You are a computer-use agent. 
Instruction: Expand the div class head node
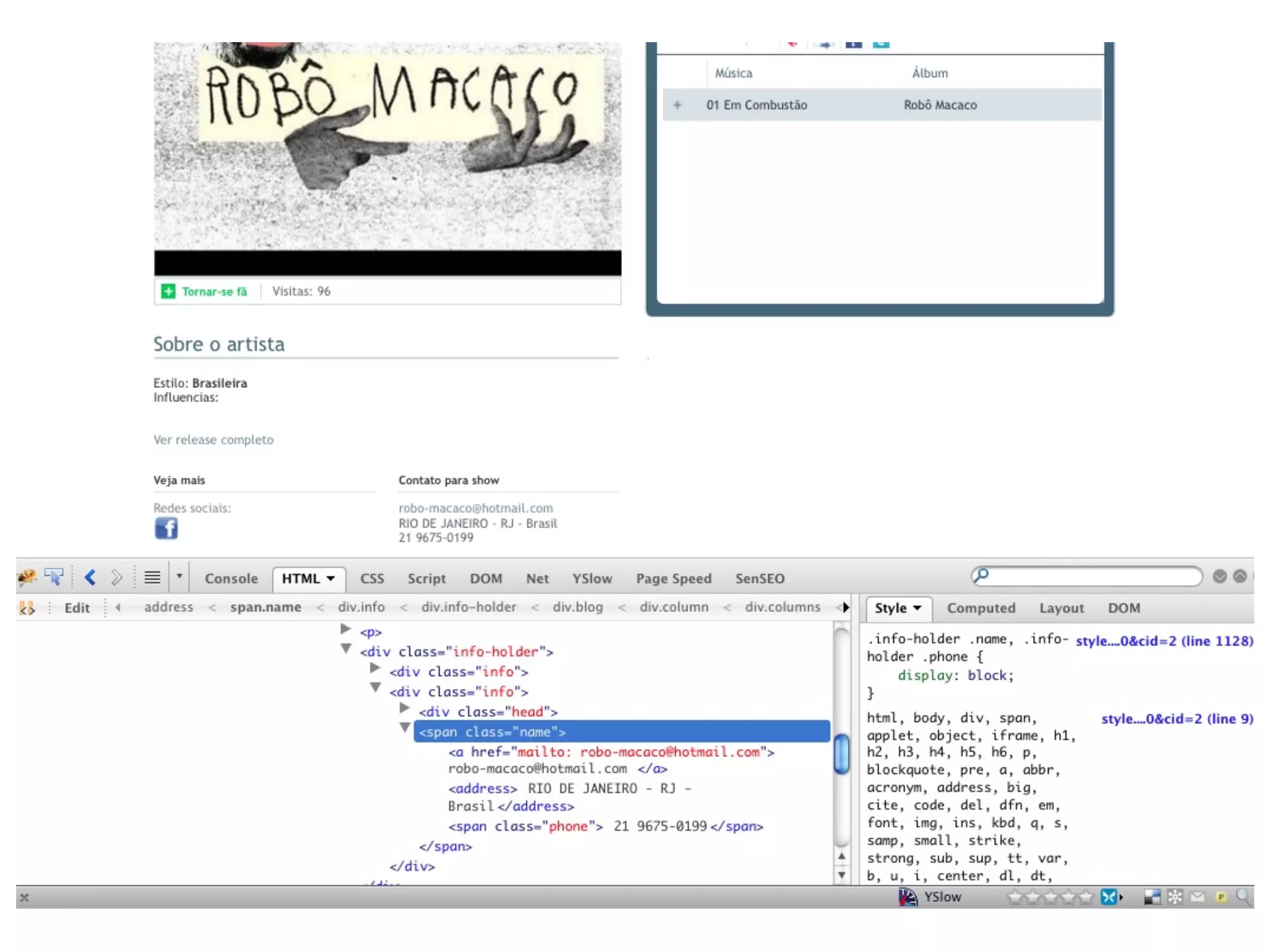point(405,708)
